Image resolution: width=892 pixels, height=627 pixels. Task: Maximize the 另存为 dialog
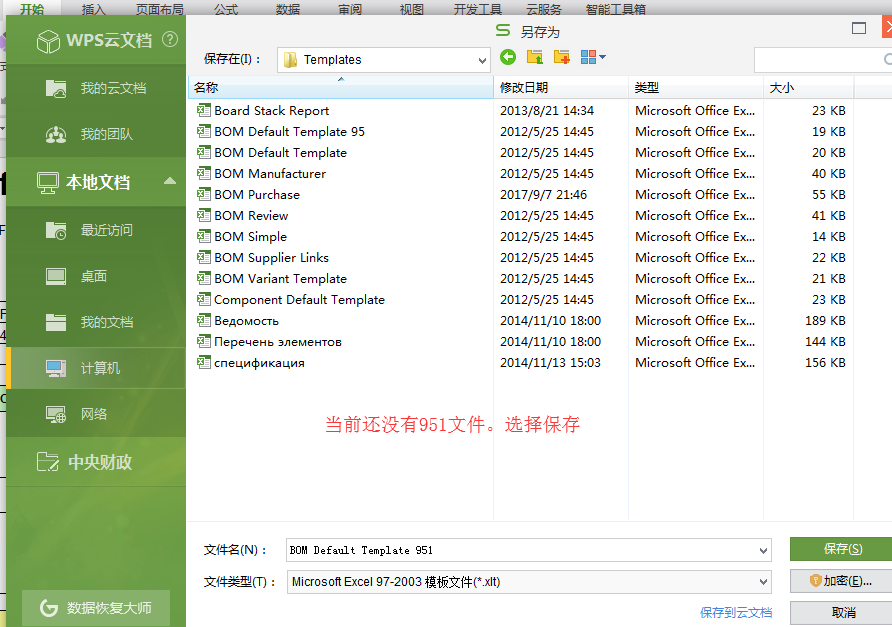click(x=858, y=28)
